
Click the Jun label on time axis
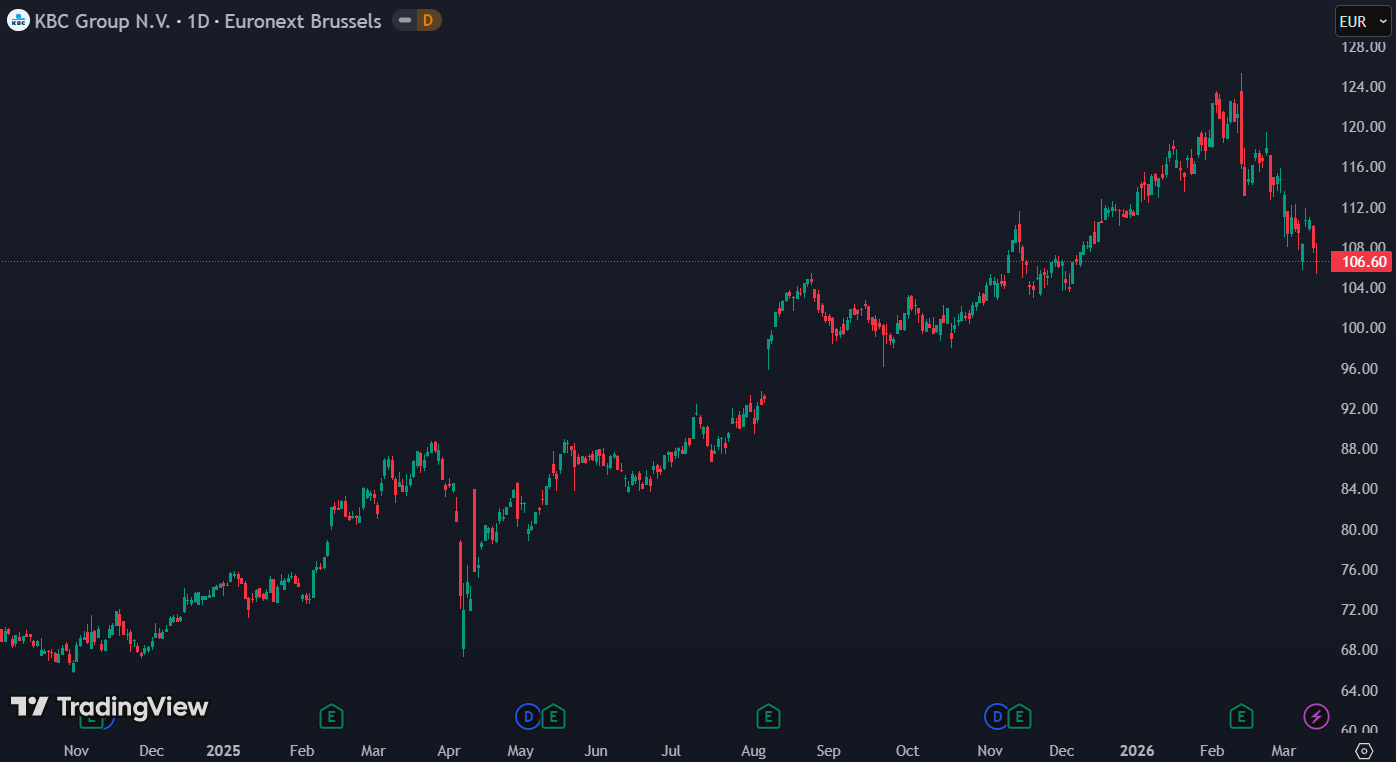coord(596,751)
